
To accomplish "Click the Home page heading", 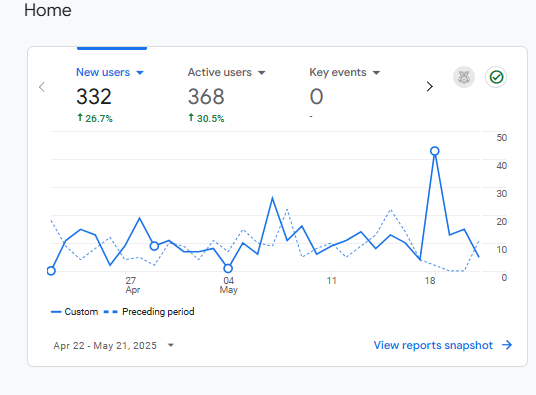I will [48, 10].
